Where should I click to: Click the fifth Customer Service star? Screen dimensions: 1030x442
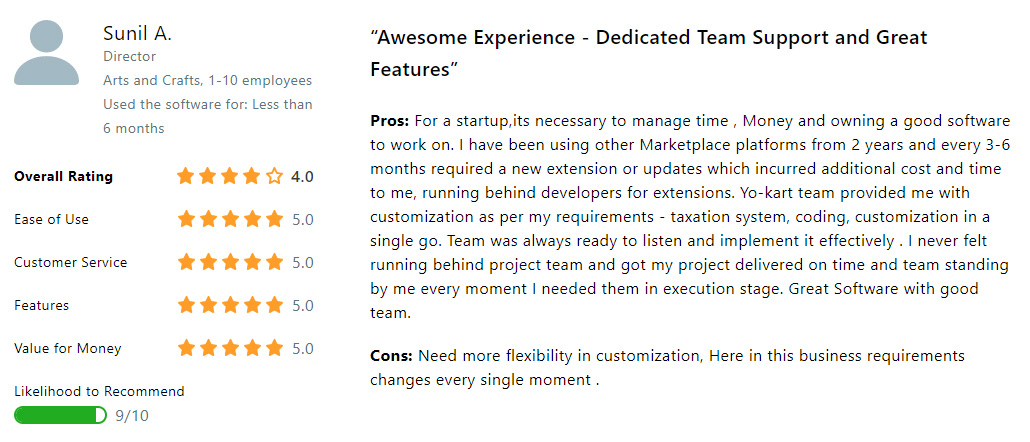click(275, 263)
